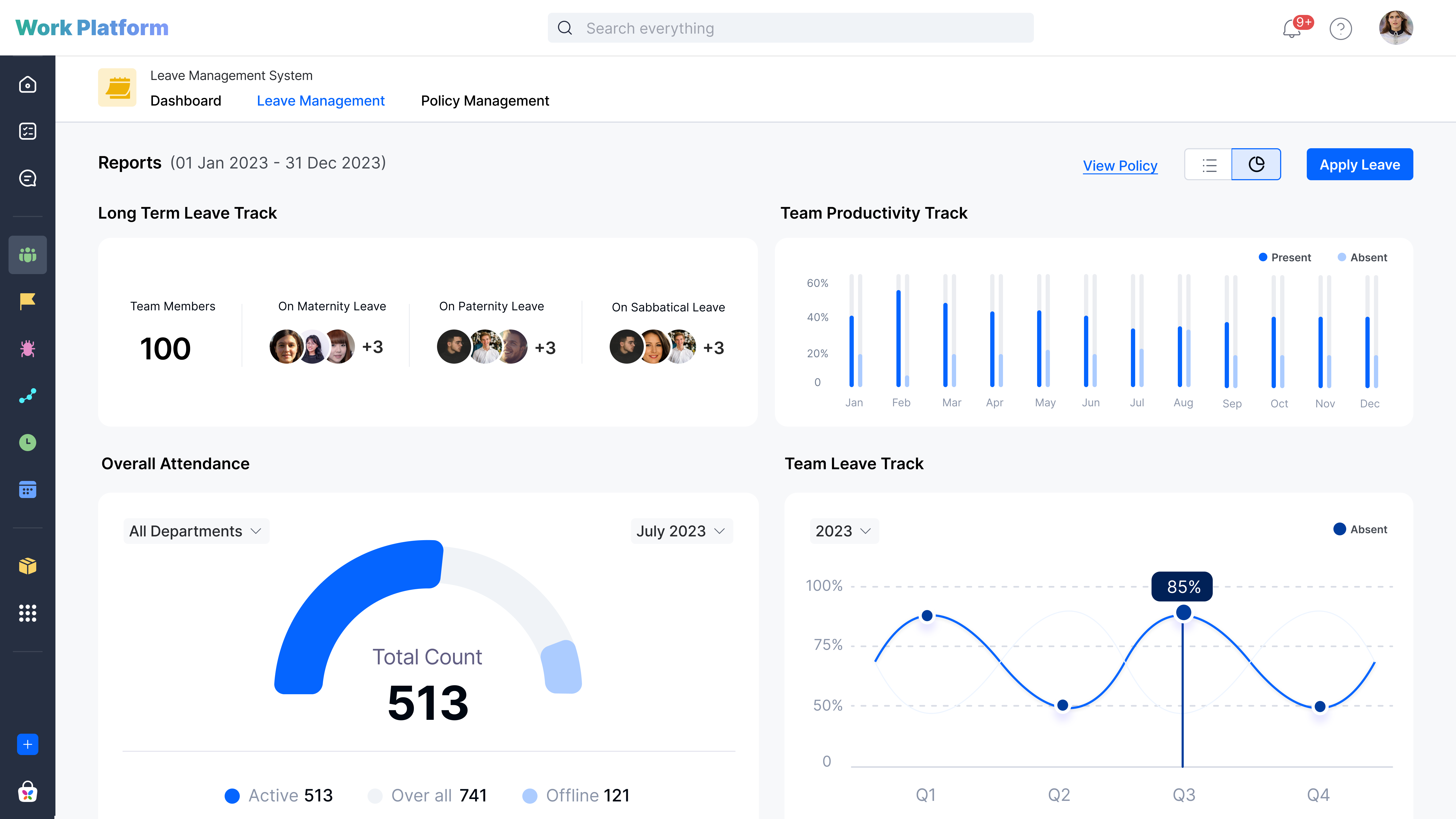Toggle Over all 741 legend item
Image resolution: width=1456 pixels, height=819 pixels.
coord(427,795)
